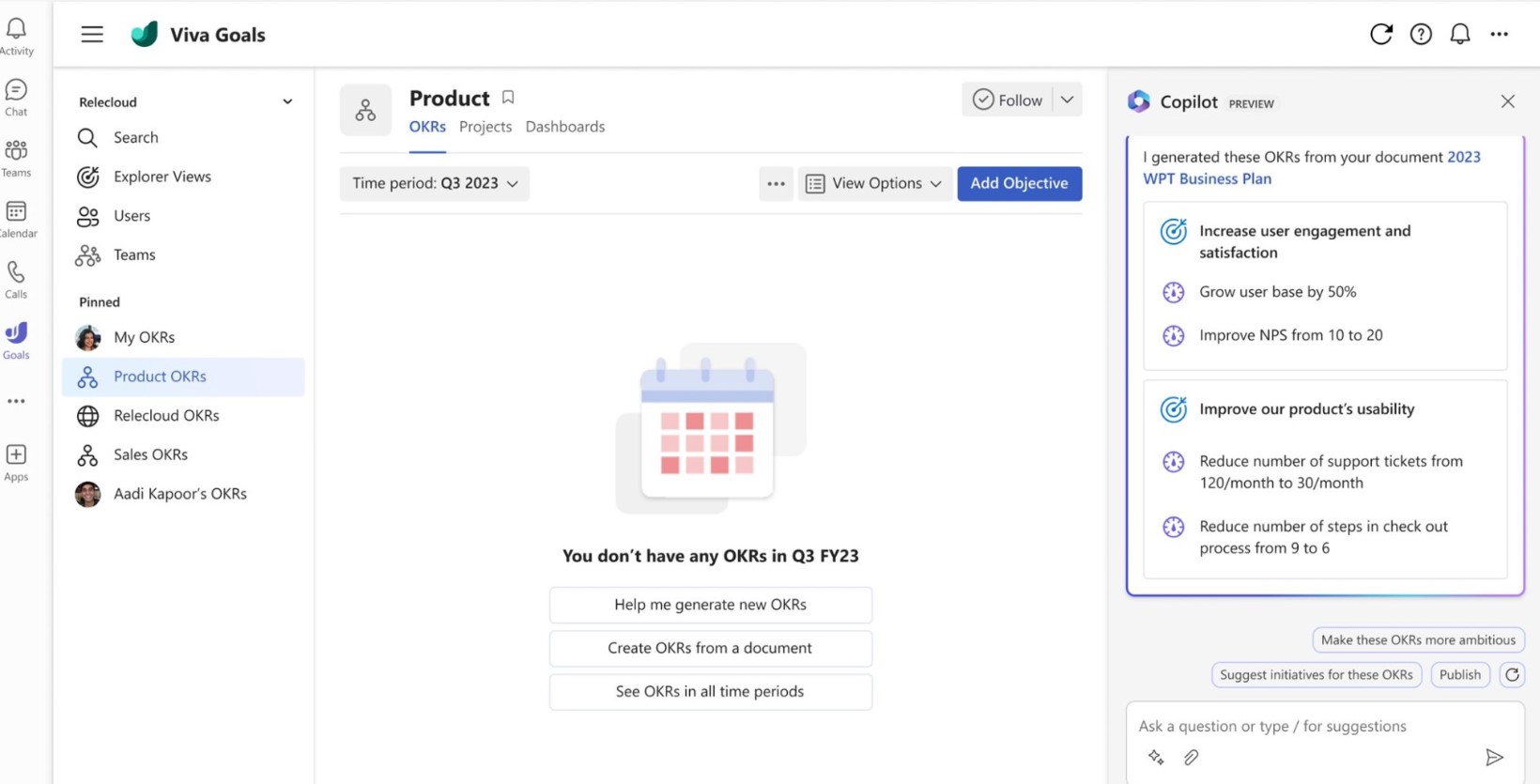Click Make these OKRs more ambitious
The width and height of the screenshot is (1540, 784).
click(x=1418, y=639)
